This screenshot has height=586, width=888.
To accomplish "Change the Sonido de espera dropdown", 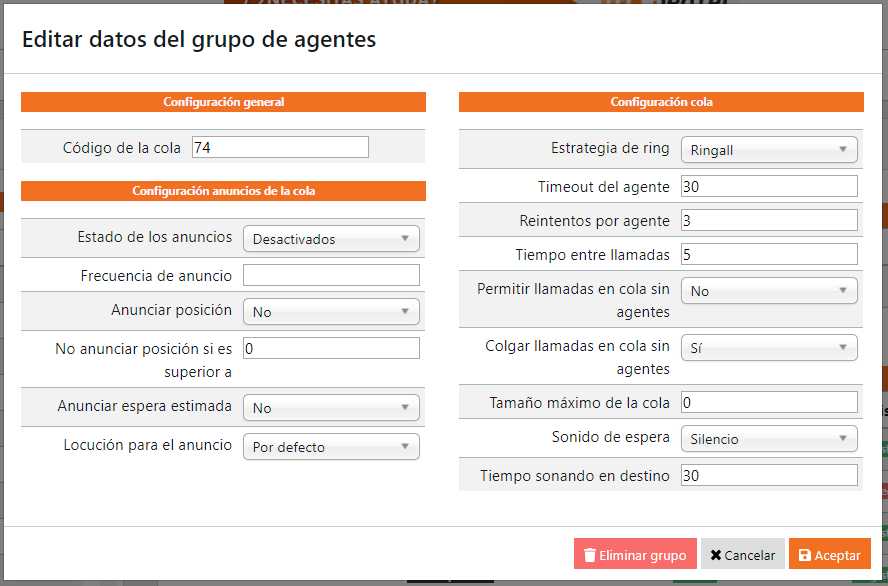I will point(769,439).
